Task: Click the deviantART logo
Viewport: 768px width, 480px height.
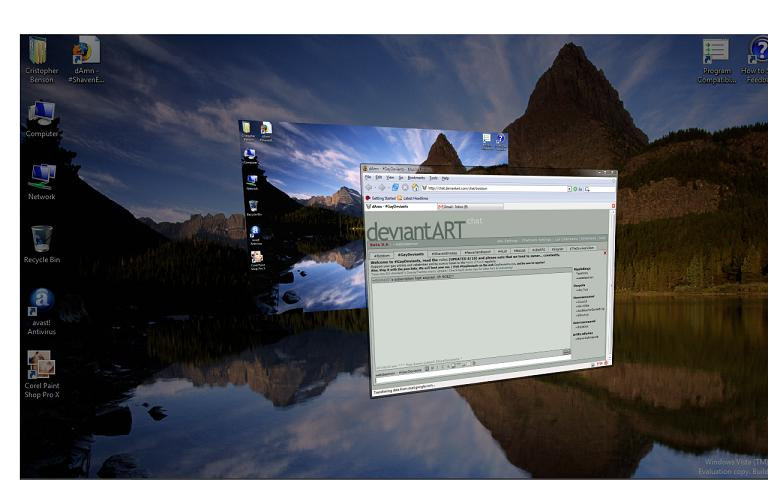Action: click(x=415, y=231)
